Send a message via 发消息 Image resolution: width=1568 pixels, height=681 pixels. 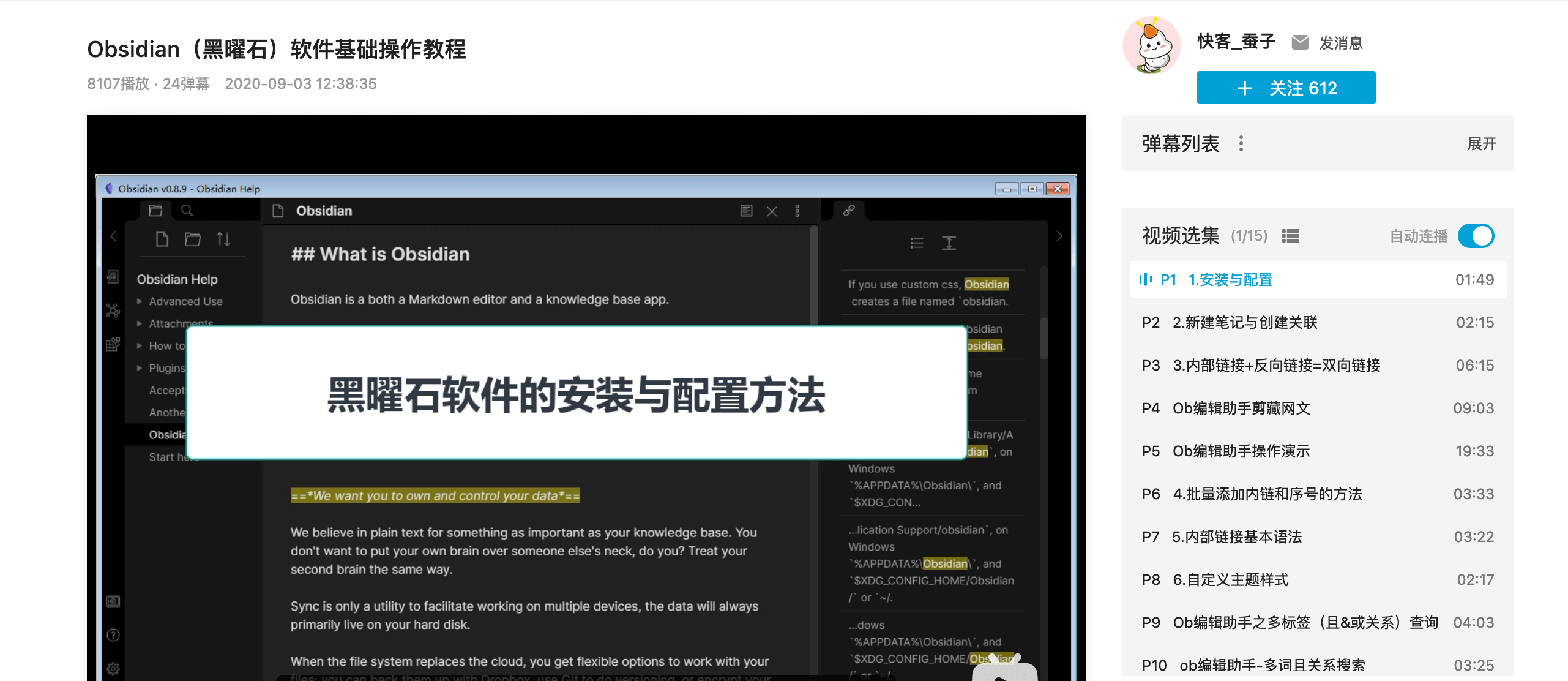1340,43
